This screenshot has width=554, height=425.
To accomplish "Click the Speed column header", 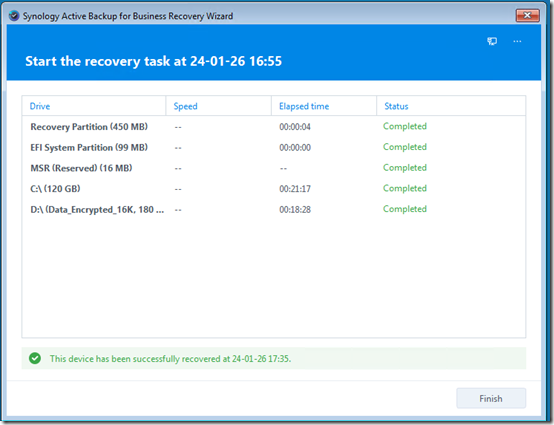I will pyautogui.click(x=218, y=106).
